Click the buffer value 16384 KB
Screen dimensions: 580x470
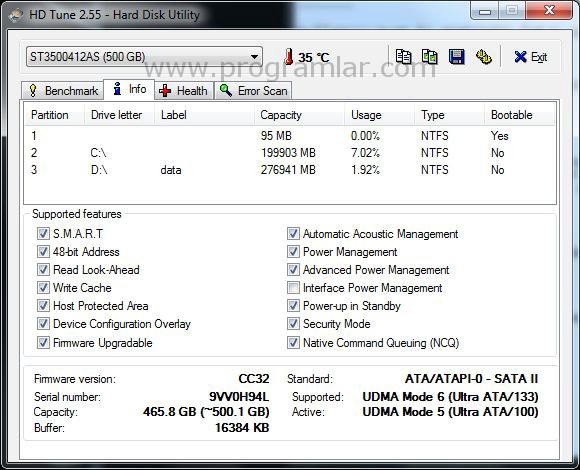242,428
